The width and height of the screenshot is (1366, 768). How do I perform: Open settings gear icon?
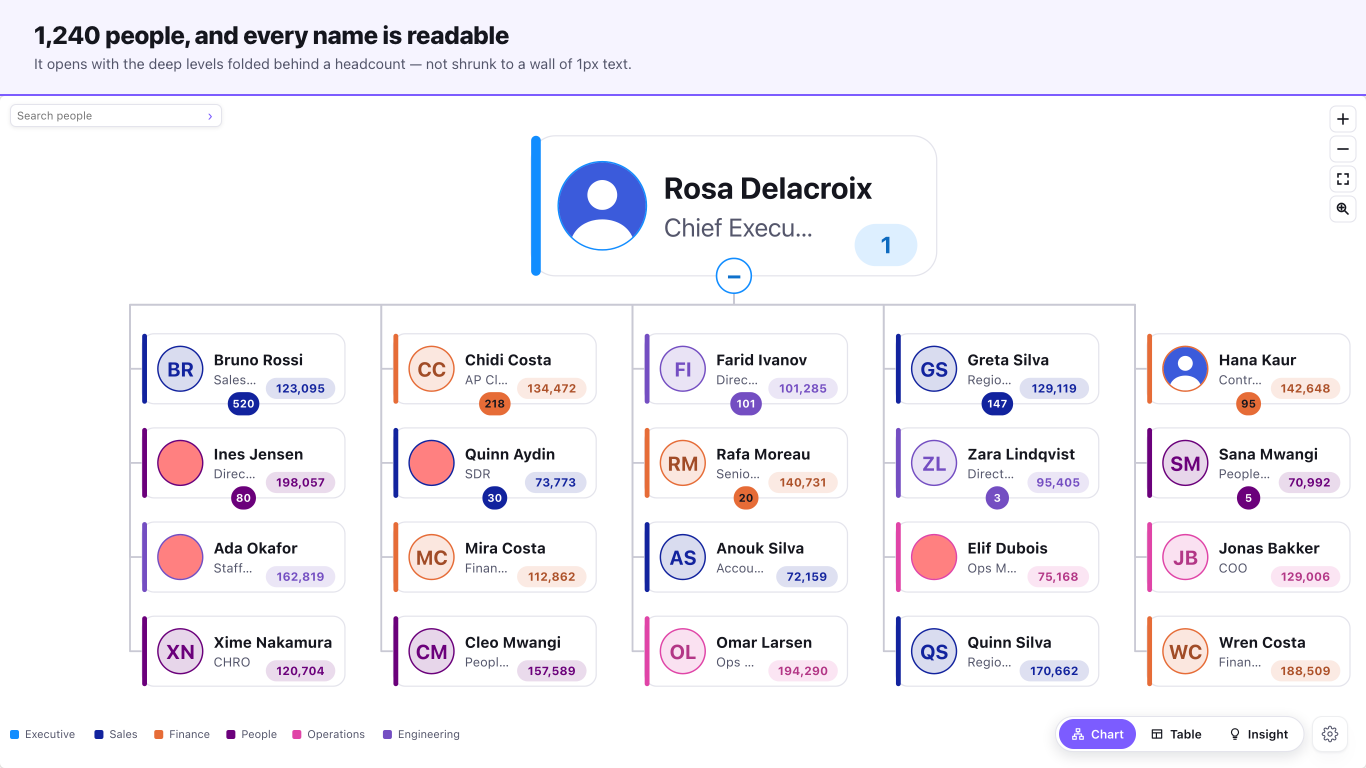pyautogui.click(x=1329, y=734)
